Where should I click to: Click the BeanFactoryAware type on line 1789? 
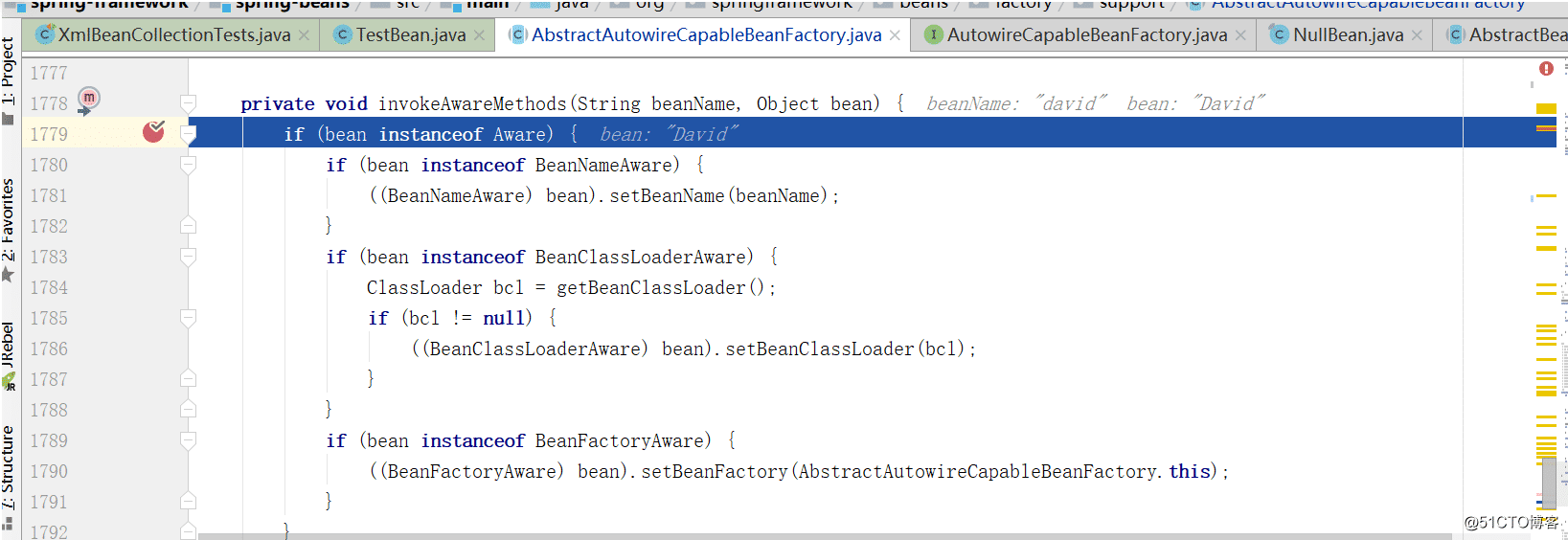click(619, 440)
